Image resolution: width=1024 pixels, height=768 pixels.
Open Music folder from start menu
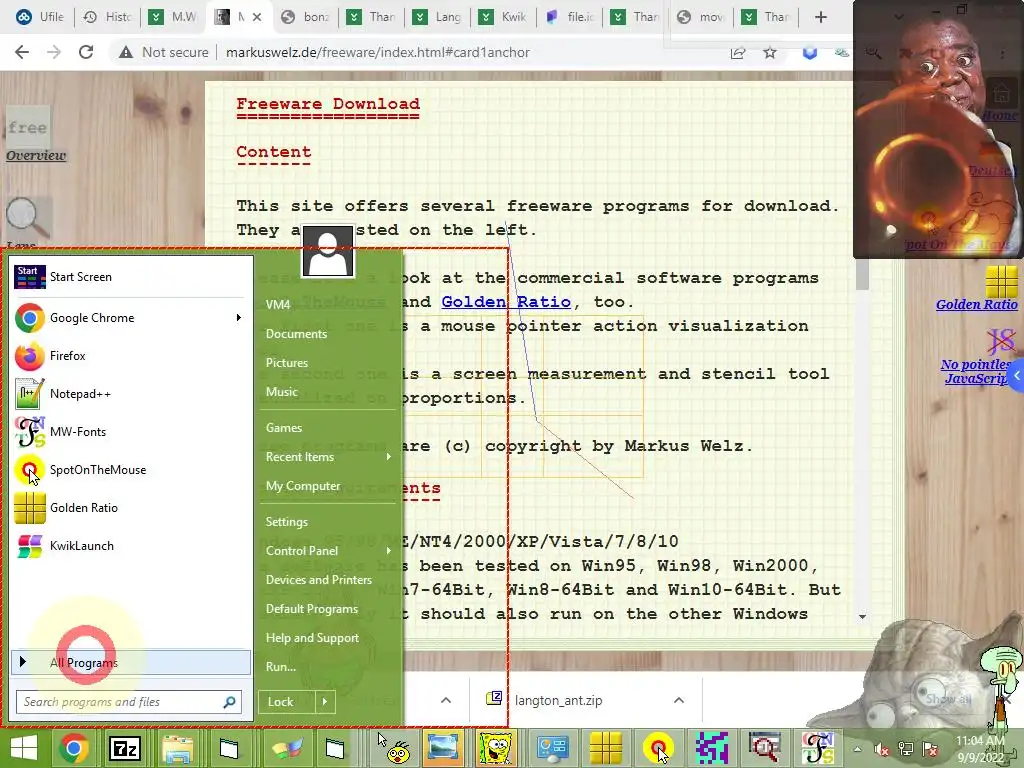(281, 392)
